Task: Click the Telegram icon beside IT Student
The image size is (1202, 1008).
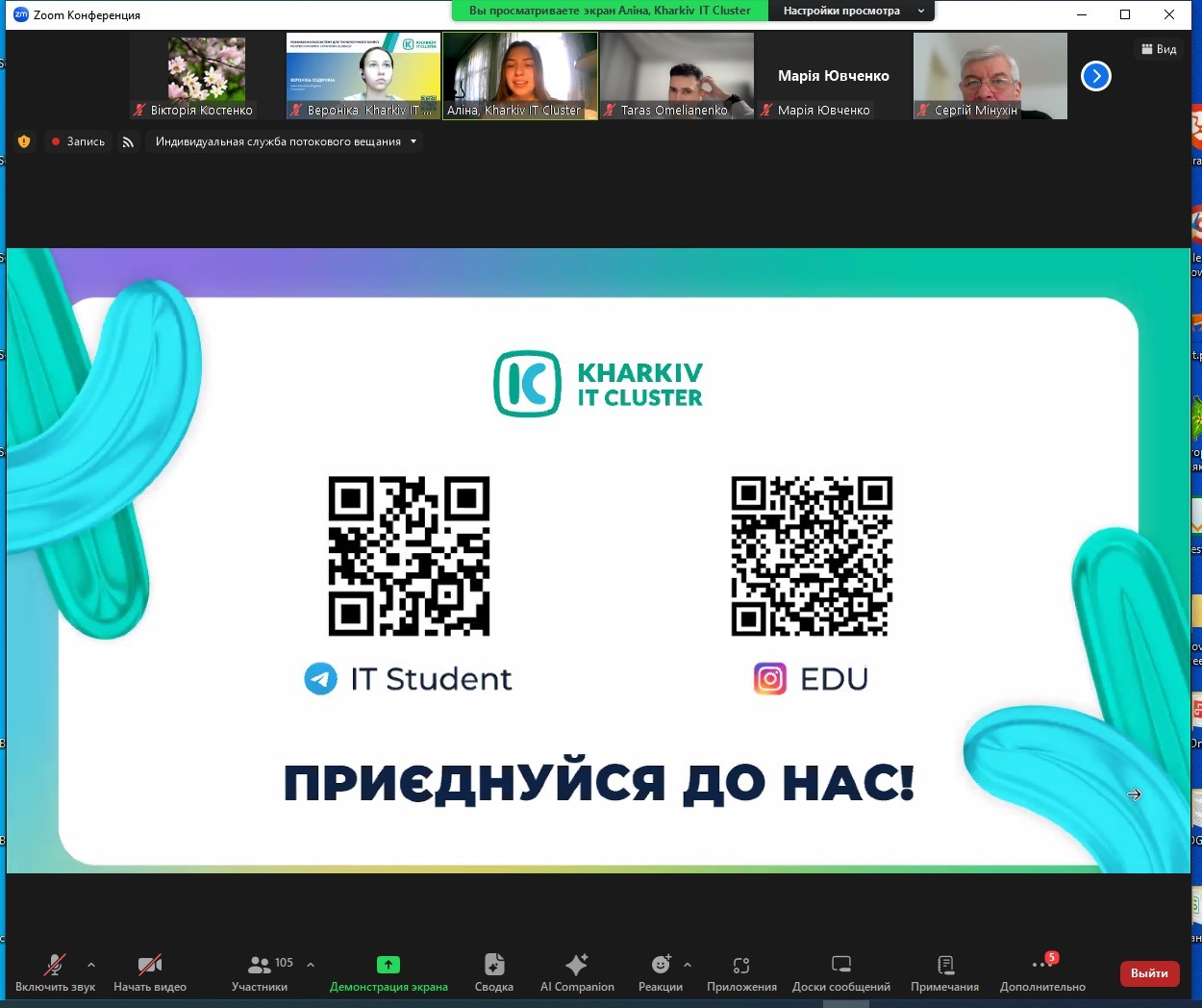Action: (x=321, y=679)
